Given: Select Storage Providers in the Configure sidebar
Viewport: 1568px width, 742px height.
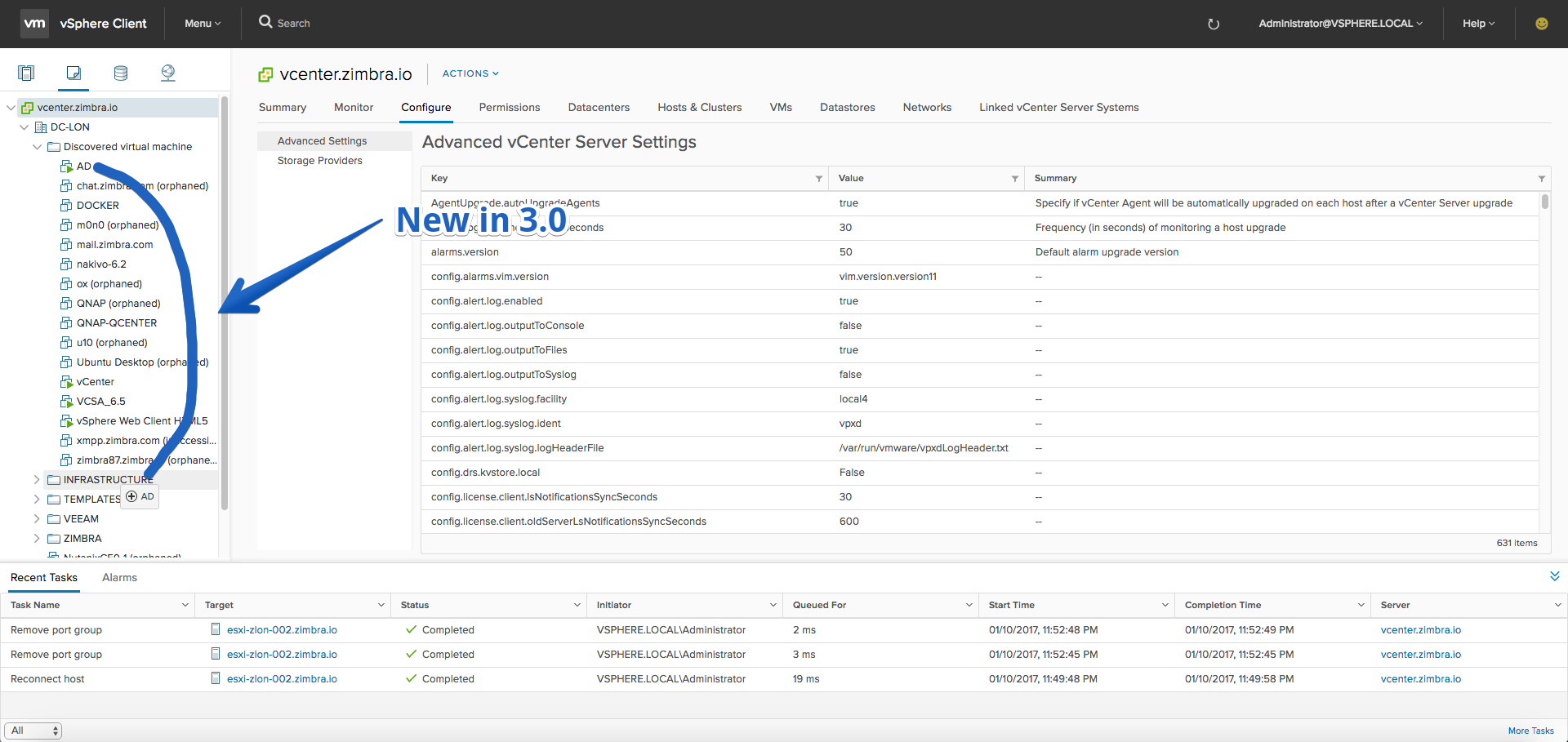Looking at the screenshot, I should (320, 161).
